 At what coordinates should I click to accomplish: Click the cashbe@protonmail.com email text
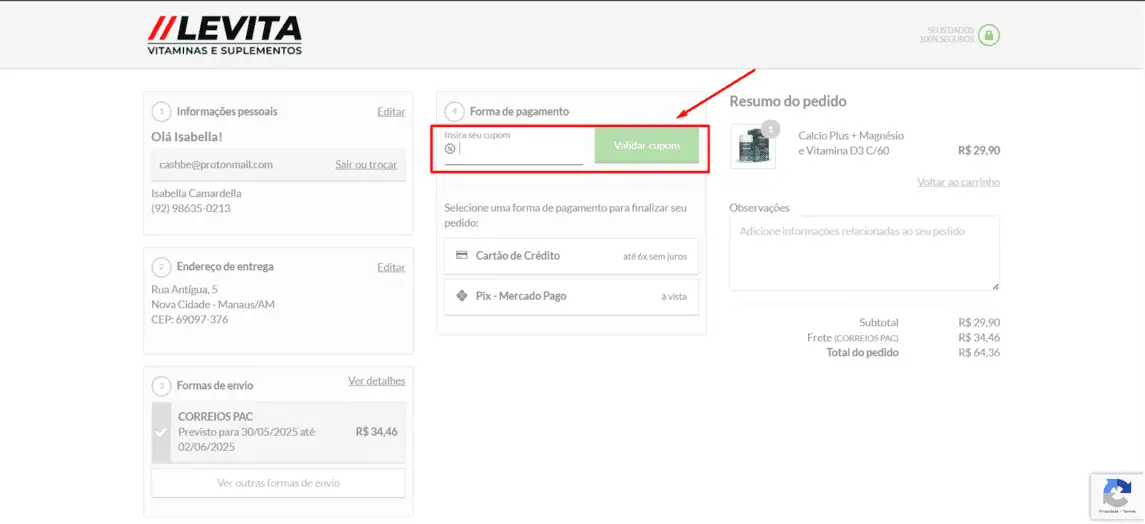tap(215, 164)
